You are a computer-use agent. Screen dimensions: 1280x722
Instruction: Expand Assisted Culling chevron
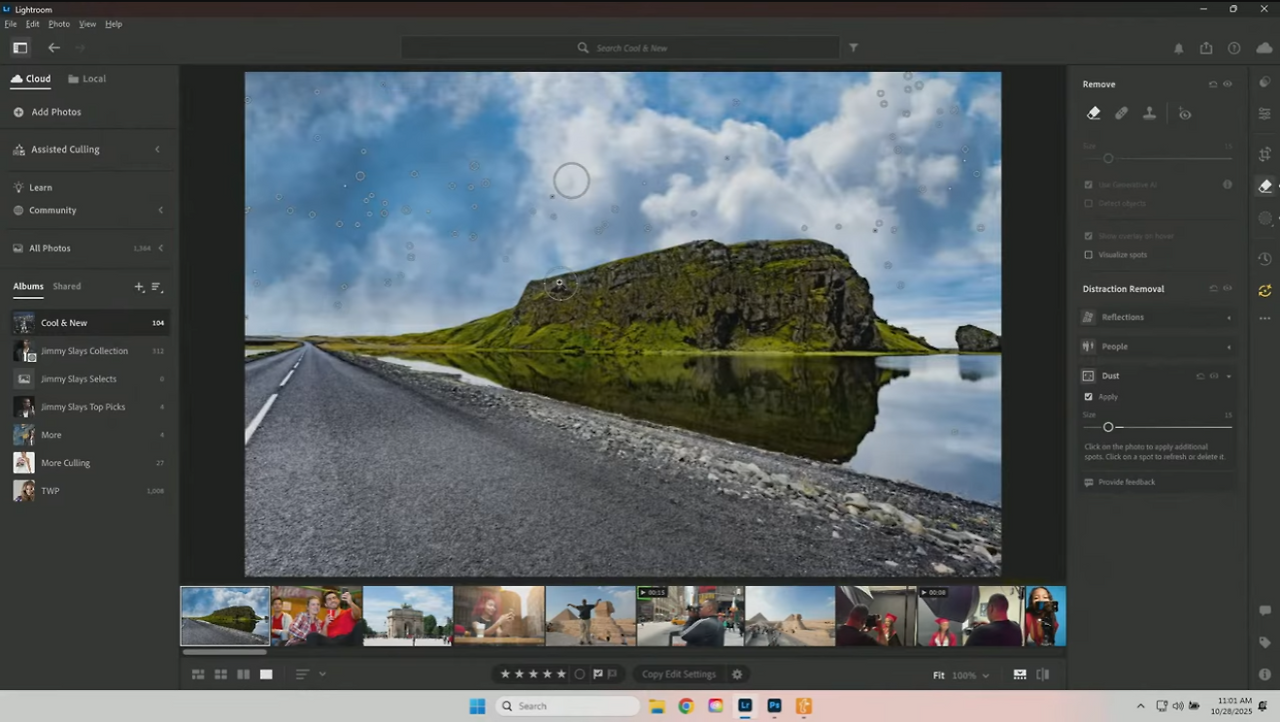point(157,149)
